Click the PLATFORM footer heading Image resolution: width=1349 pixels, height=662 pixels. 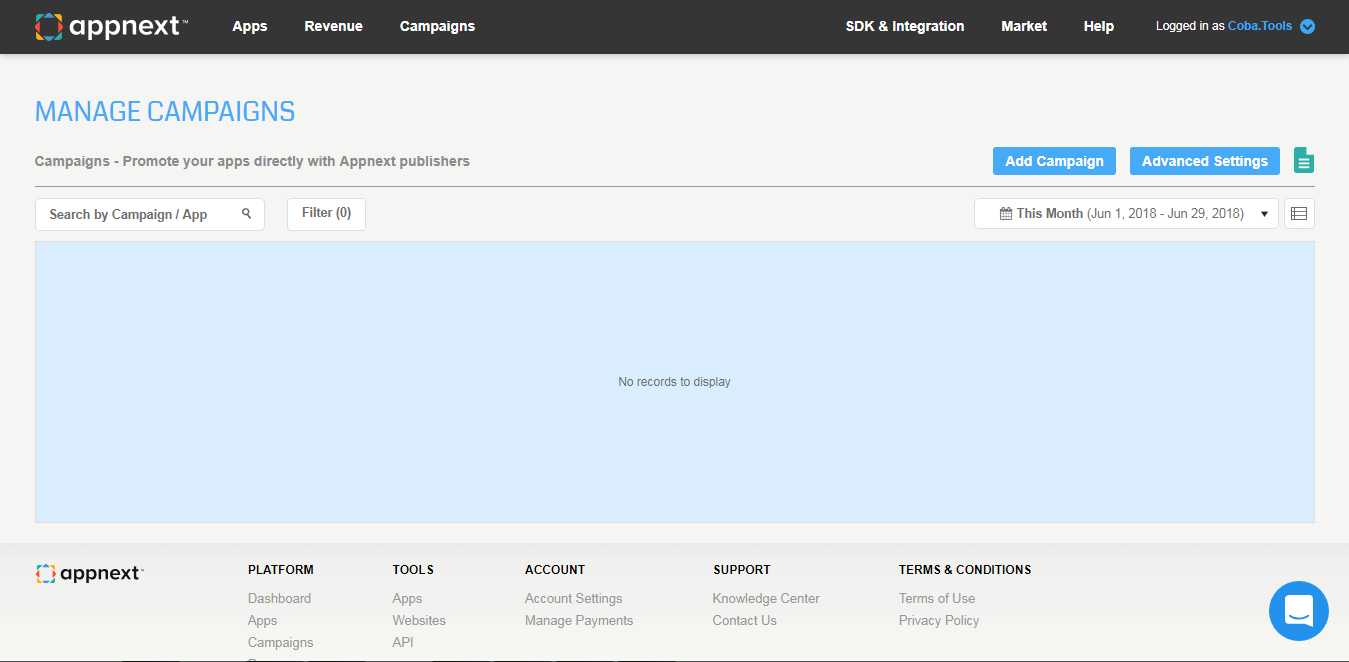pyautogui.click(x=281, y=570)
